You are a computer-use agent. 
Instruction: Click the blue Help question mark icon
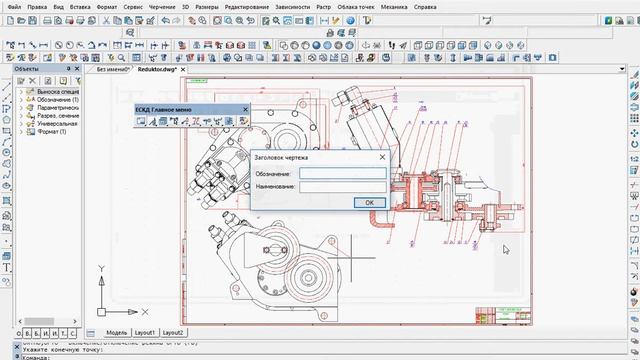coord(351,20)
